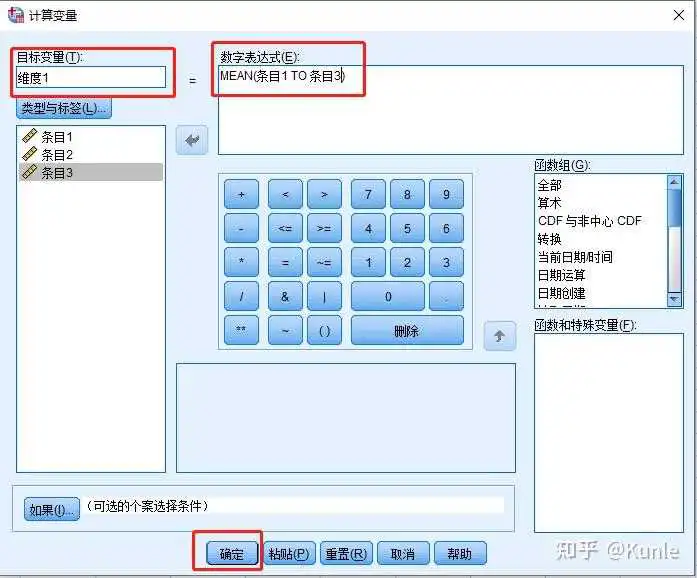Choose 转换 in the function group list
Screen dimensions: 697x578
(x=550, y=239)
